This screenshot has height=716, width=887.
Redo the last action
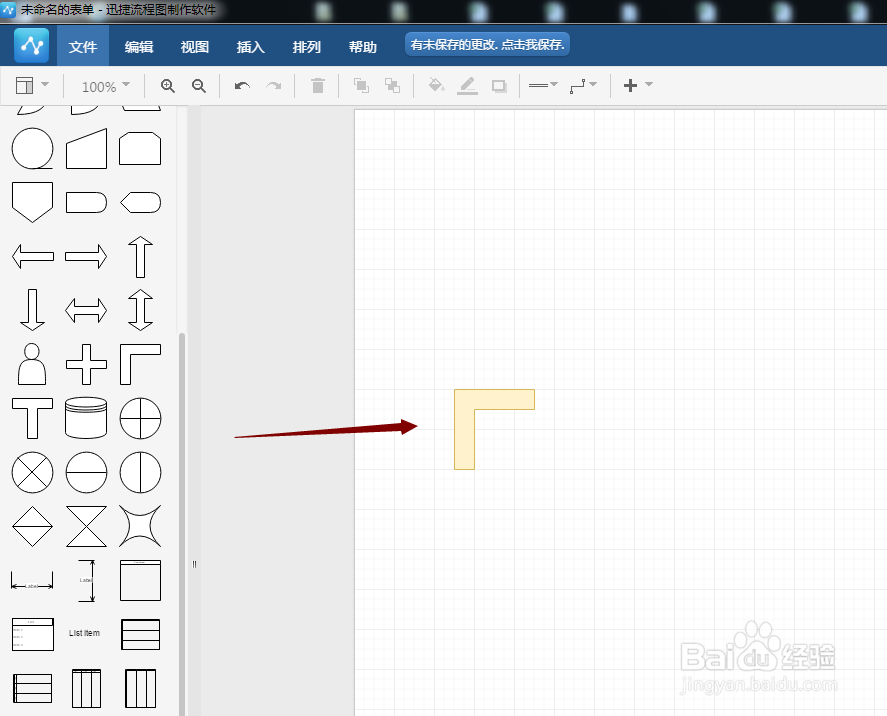[x=274, y=85]
